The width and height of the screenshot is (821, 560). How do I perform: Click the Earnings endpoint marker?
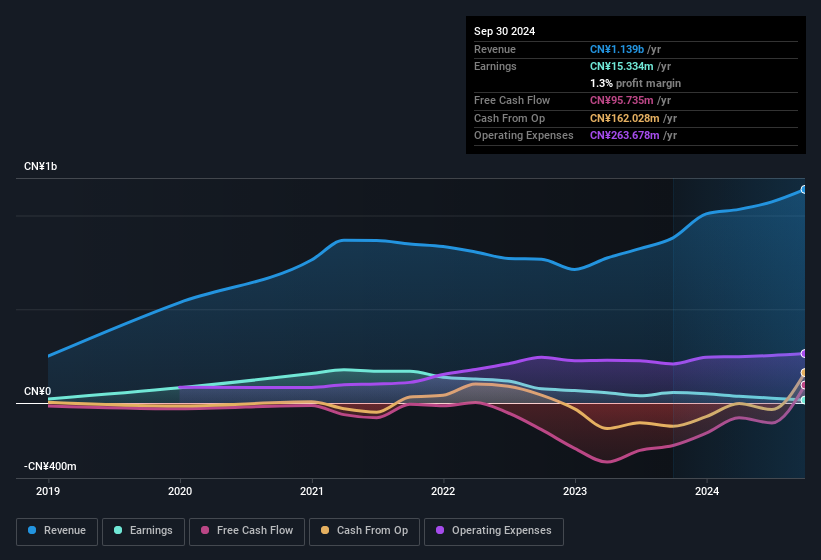click(x=804, y=400)
